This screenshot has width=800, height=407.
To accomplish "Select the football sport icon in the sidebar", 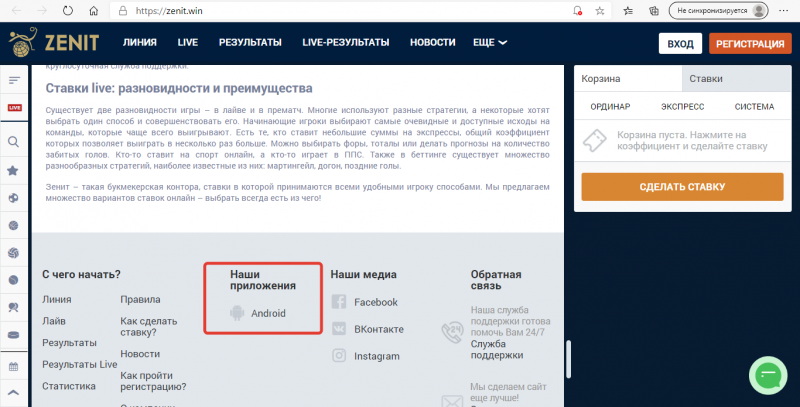I will 13,198.
